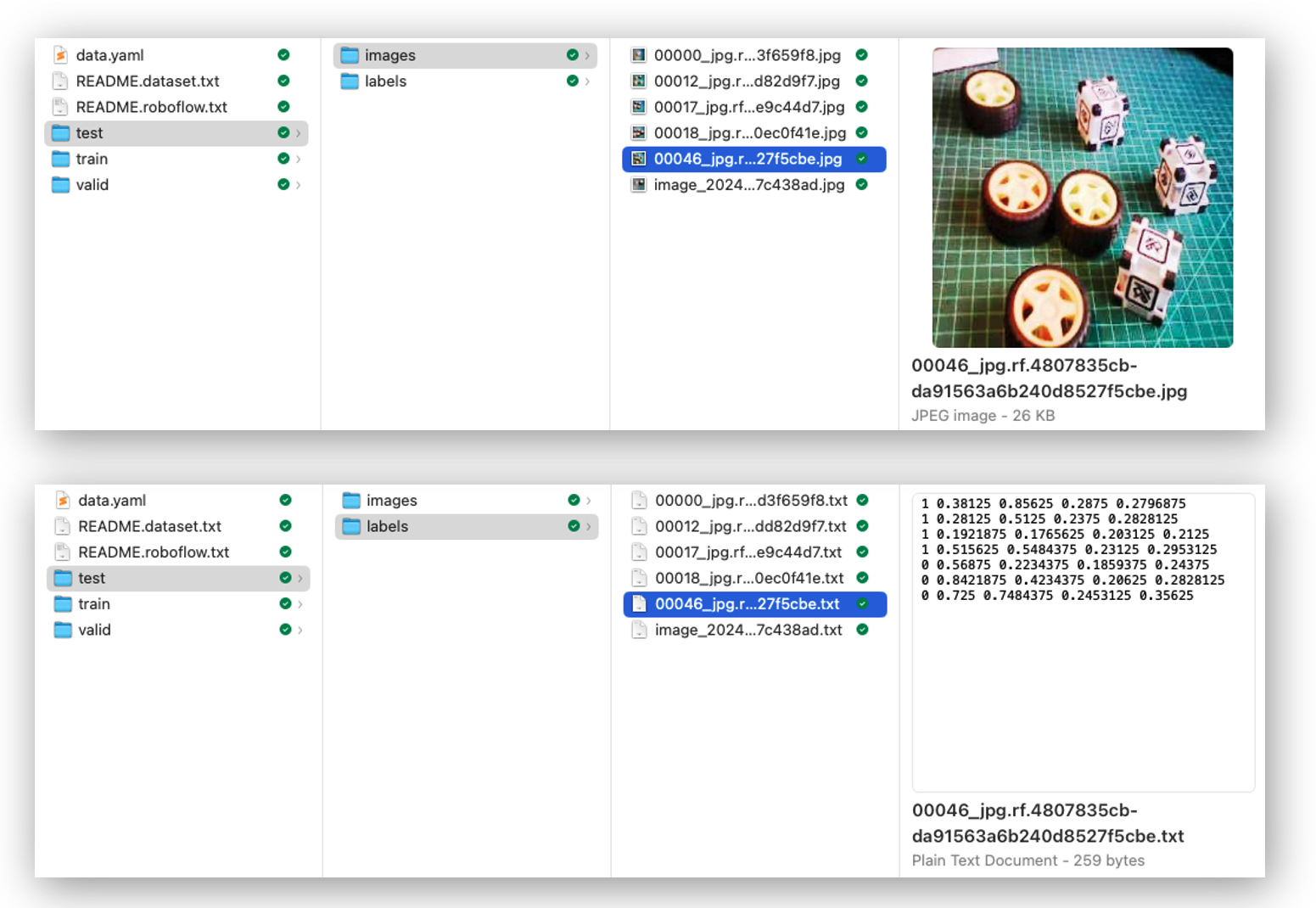Viewport: 1316px width, 908px height.
Task: Click the folder icon of highlighted labels folder
Action: [x=351, y=527]
